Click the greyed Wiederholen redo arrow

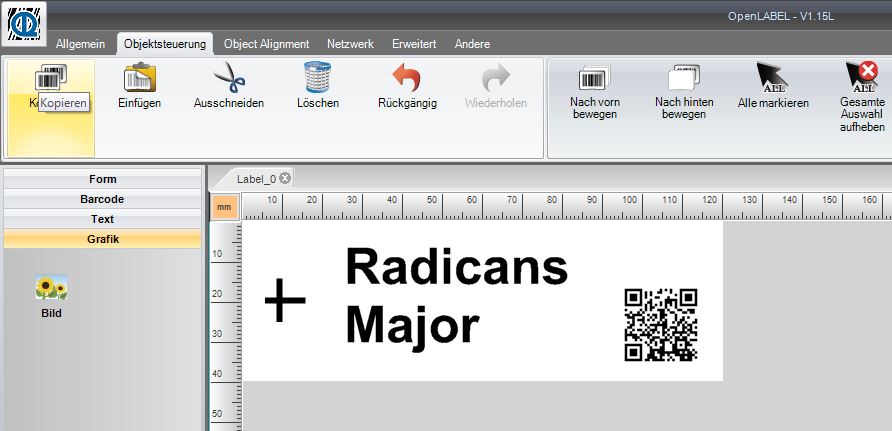click(495, 77)
